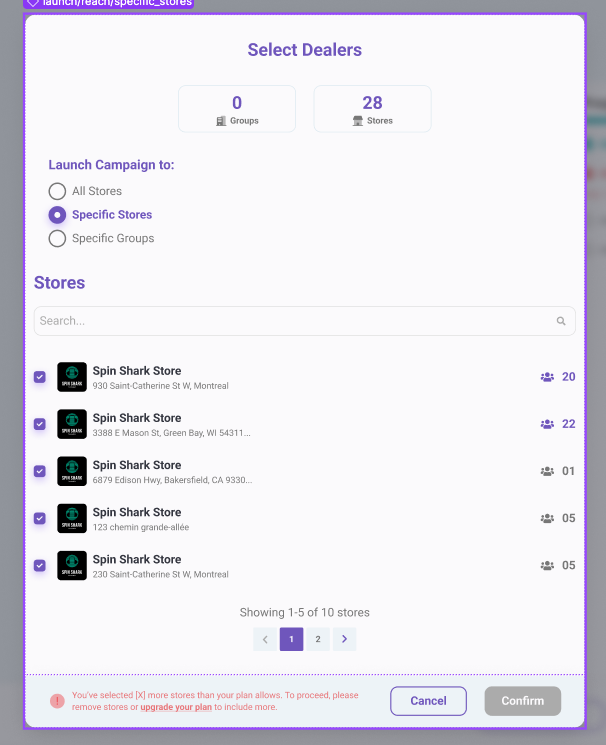Click the Montreal 930 store logo thumbnail
The width and height of the screenshot is (606, 745).
pyautogui.click(x=72, y=377)
